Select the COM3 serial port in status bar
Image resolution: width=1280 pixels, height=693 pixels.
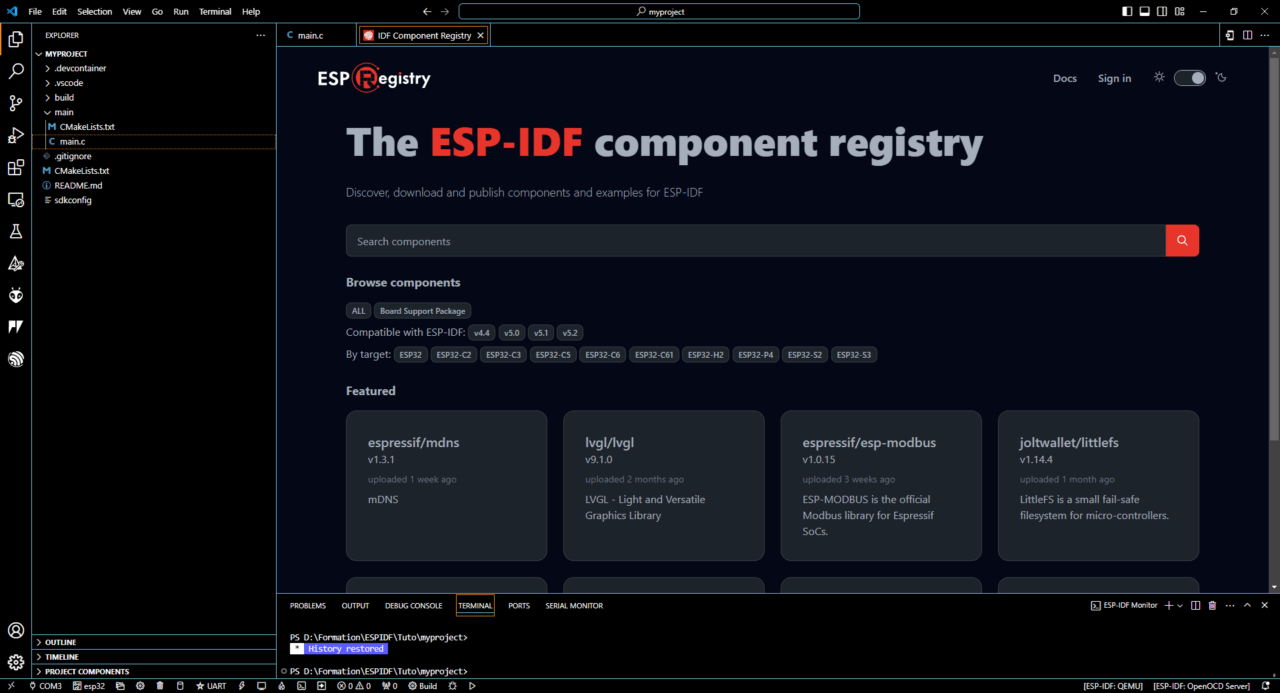(45, 686)
